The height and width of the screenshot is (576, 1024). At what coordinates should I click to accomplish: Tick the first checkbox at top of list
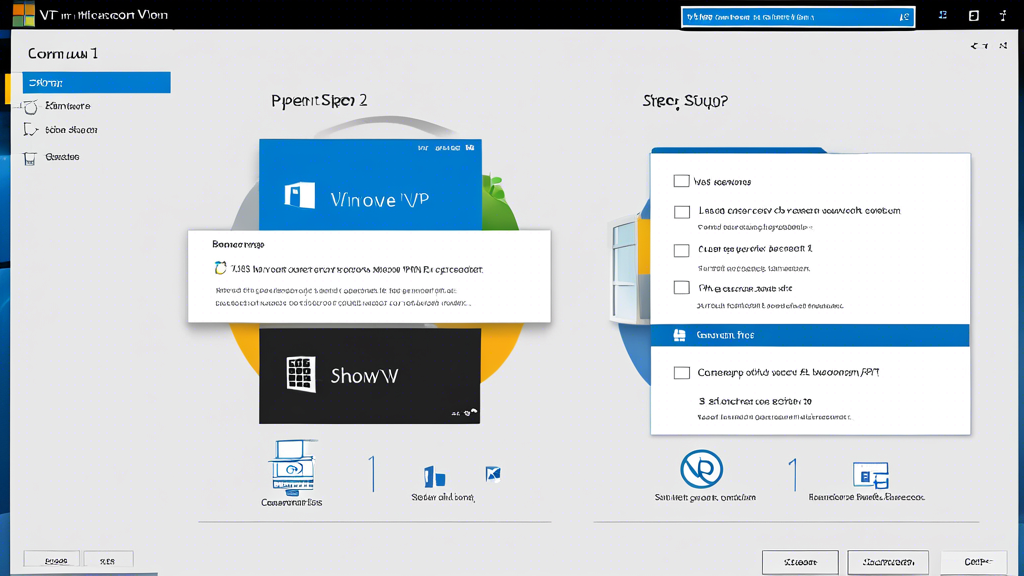point(681,181)
